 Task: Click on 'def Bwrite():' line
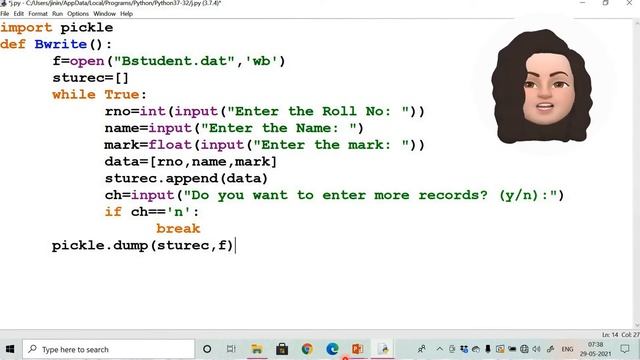[x=56, y=44]
